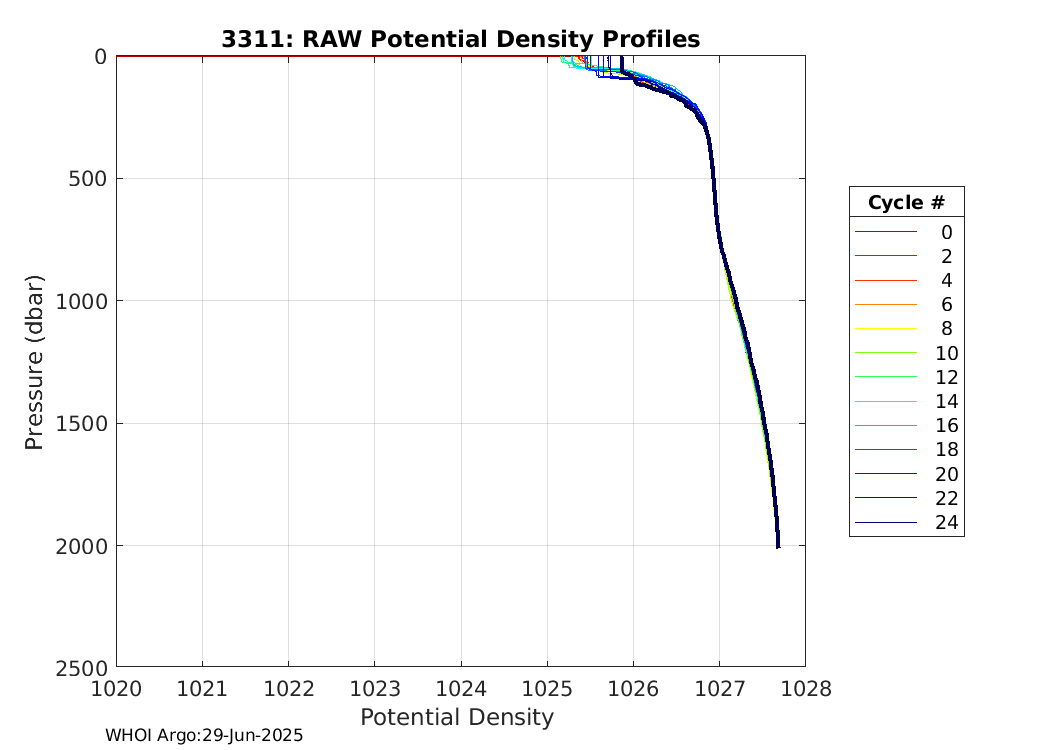This screenshot has height=750, width=1050.
Task: Click the 1020 x-axis tick label
Action: [x=117, y=688]
